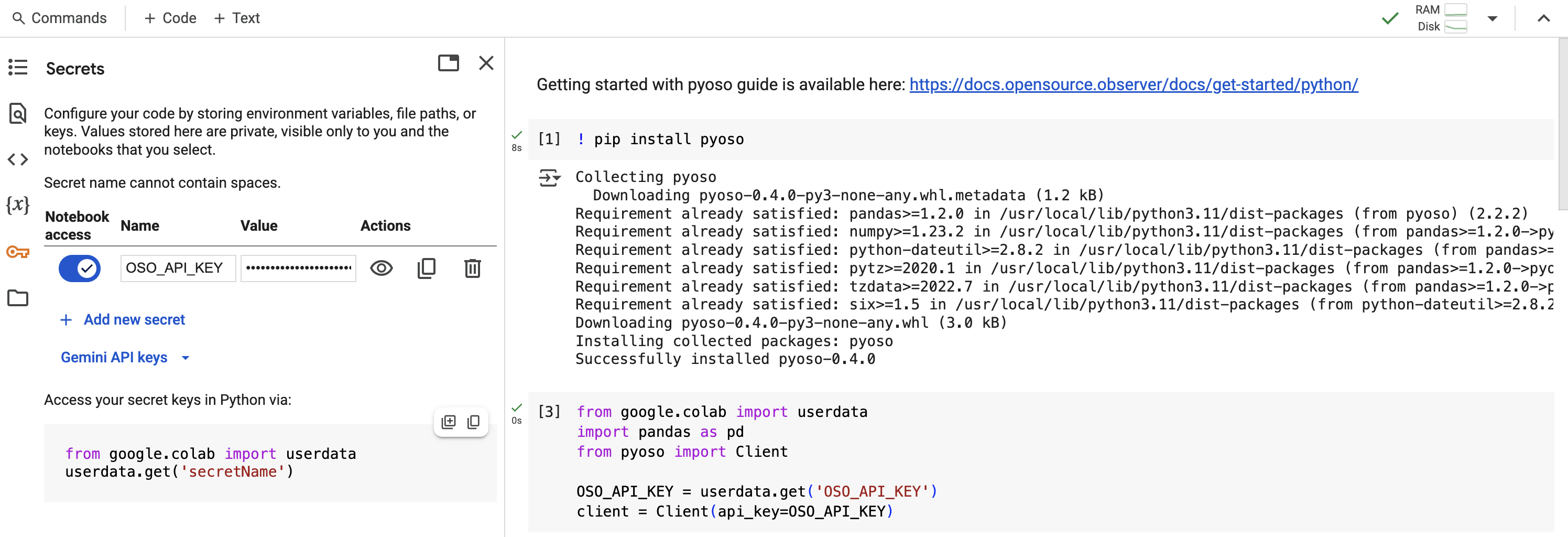Open the Commands palette
Image resolution: width=1568 pixels, height=537 pixels.
click(x=60, y=18)
